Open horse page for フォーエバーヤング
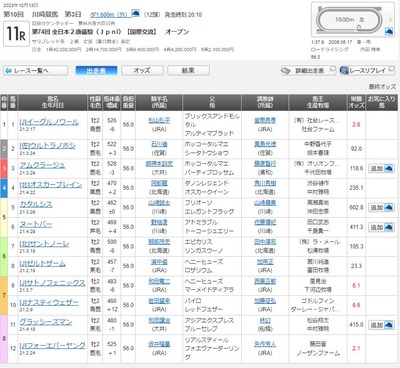Image resolution: width=400 pixels, height=368 pixels. (x=52, y=345)
